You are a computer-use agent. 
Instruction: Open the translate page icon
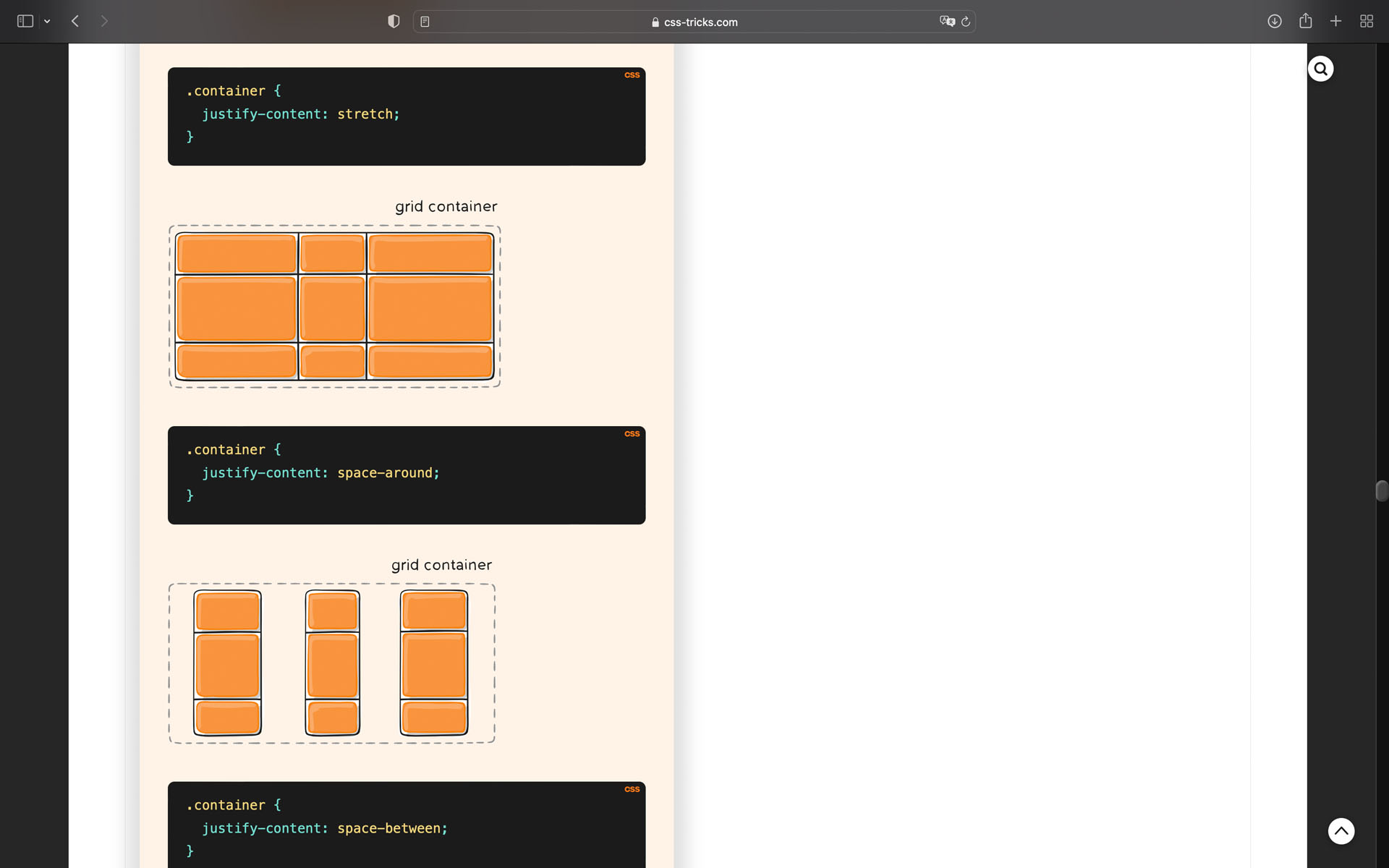point(947,22)
